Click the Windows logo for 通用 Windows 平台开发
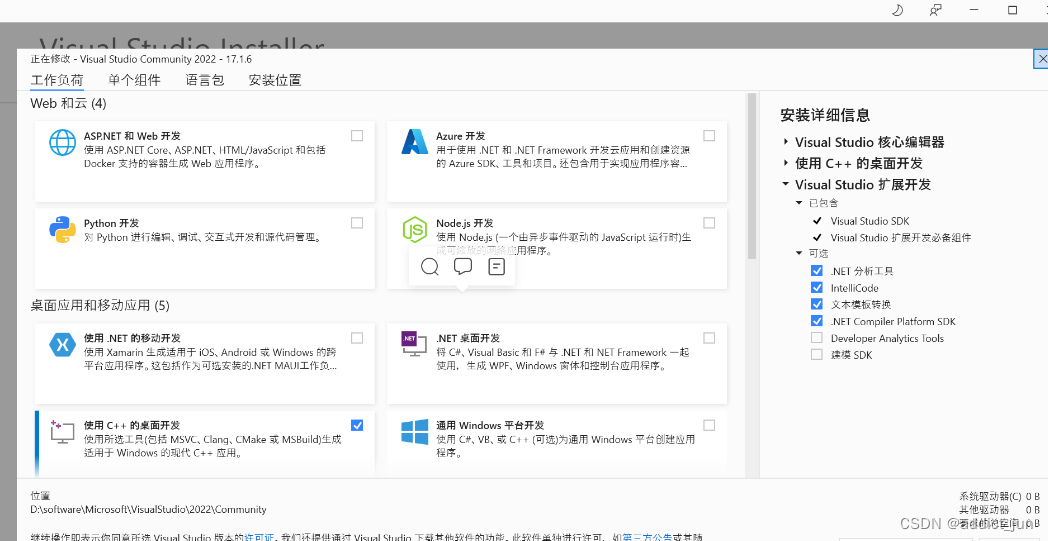Viewport: 1048px width, 541px height. tap(414, 432)
